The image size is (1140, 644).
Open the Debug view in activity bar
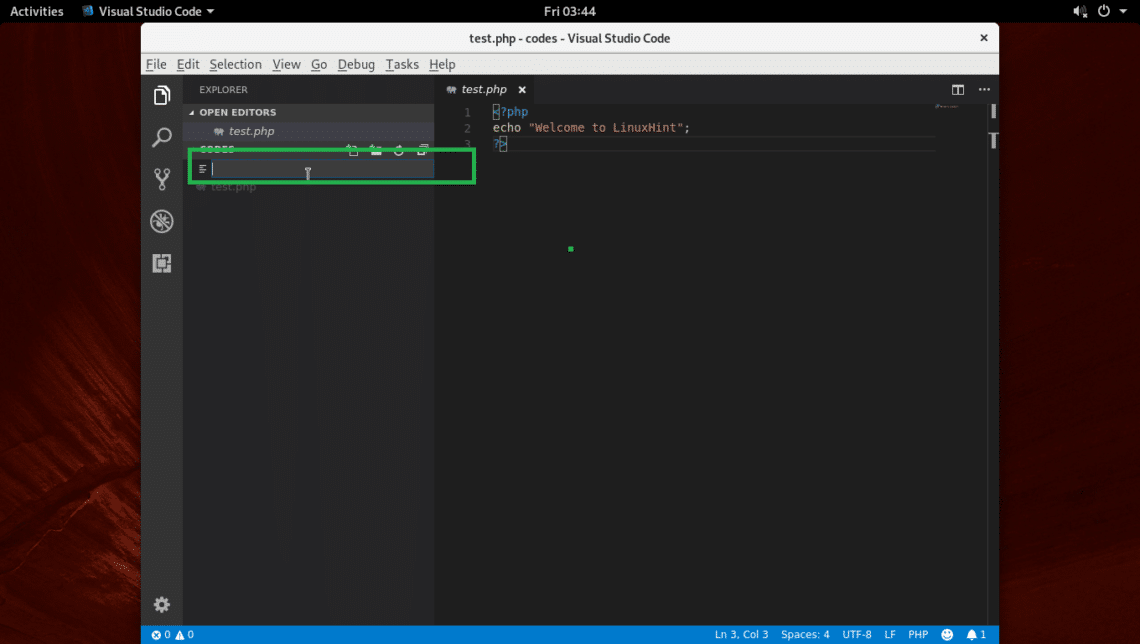click(161, 222)
